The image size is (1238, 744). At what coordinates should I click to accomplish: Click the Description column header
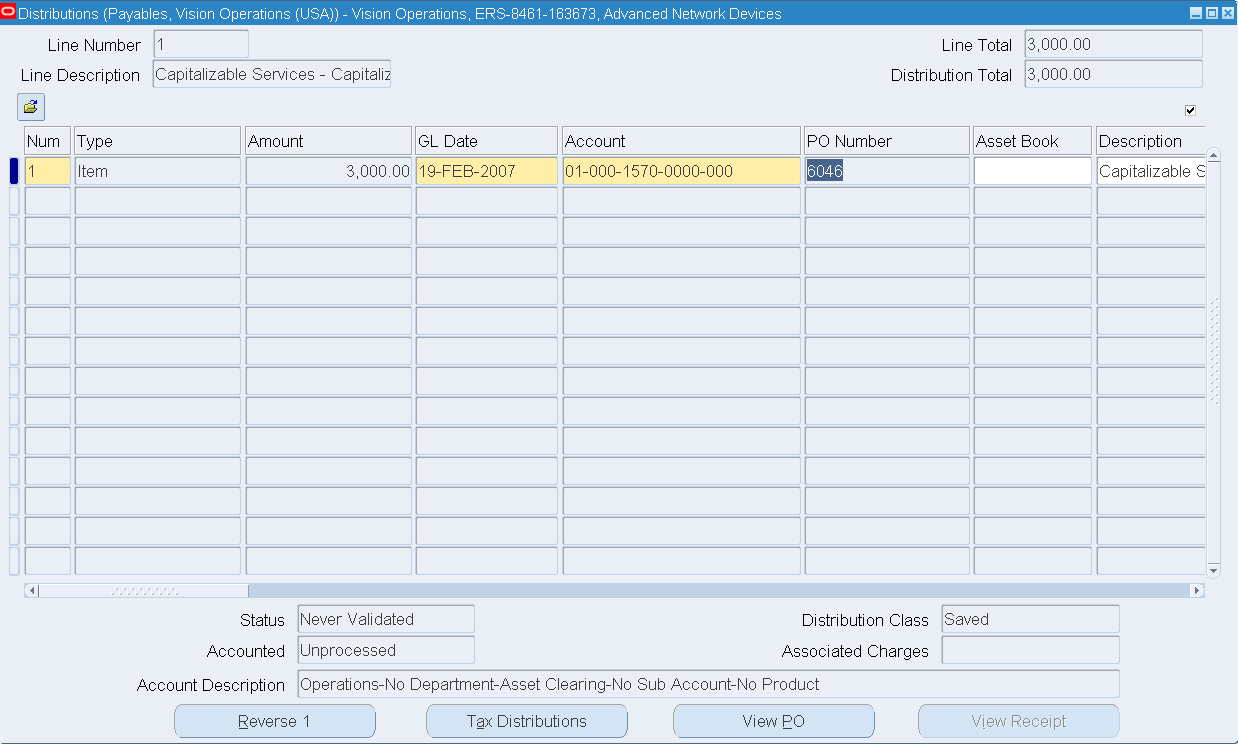(1150, 141)
